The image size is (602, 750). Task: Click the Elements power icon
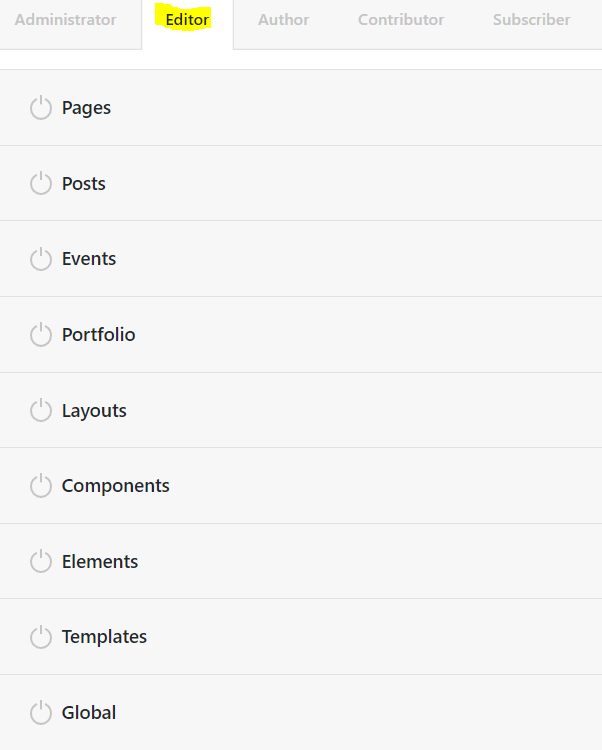pyautogui.click(x=40, y=561)
